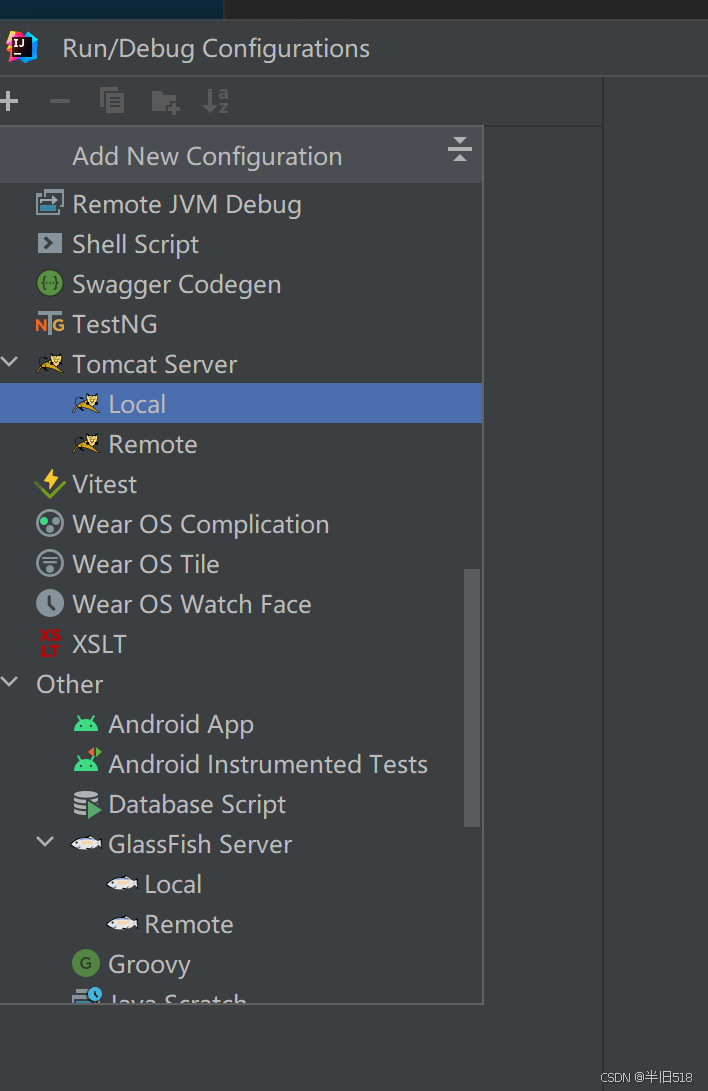708x1091 pixels.
Task: Select Remote under GlassFish Server
Action: point(241,924)
